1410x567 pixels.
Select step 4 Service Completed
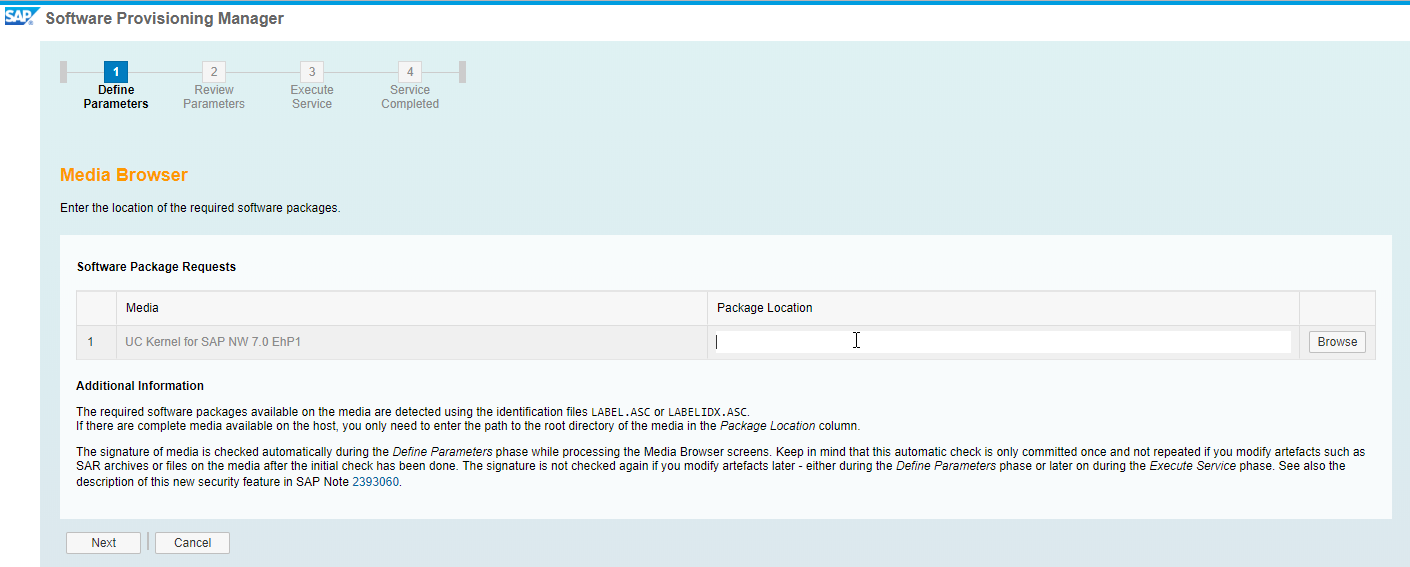(x=410, y=85)
